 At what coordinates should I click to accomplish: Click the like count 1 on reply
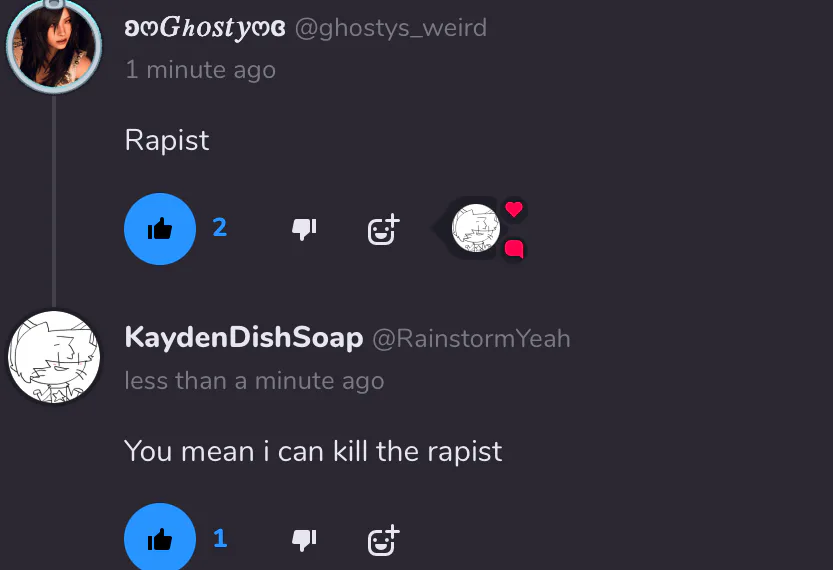220,539
